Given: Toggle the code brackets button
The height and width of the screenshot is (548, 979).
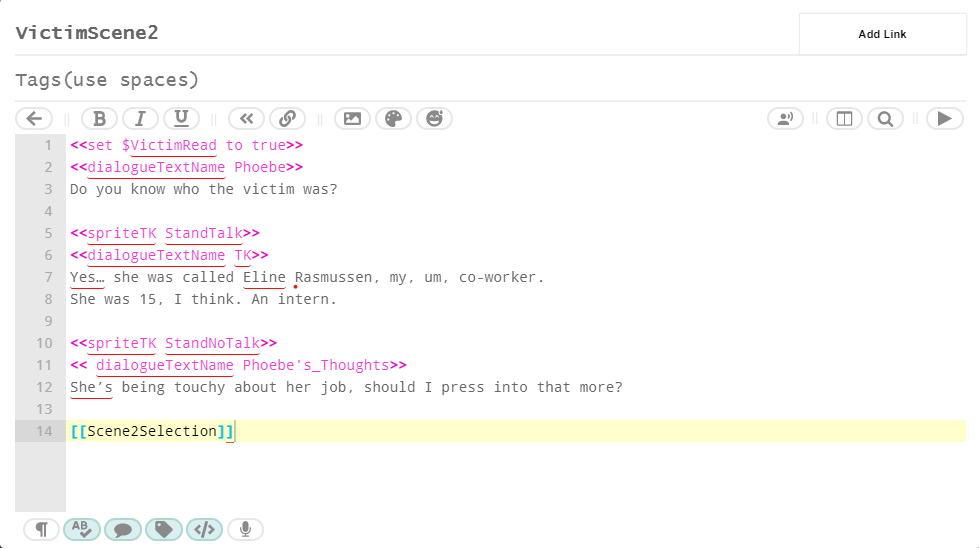Looking at the screenshot, I should coord(204,530).
